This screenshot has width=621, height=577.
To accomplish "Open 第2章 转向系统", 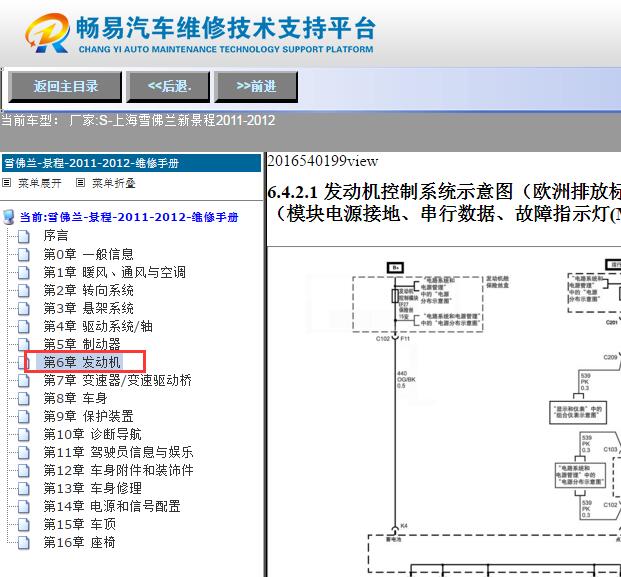I will click(x=88, y=290).
